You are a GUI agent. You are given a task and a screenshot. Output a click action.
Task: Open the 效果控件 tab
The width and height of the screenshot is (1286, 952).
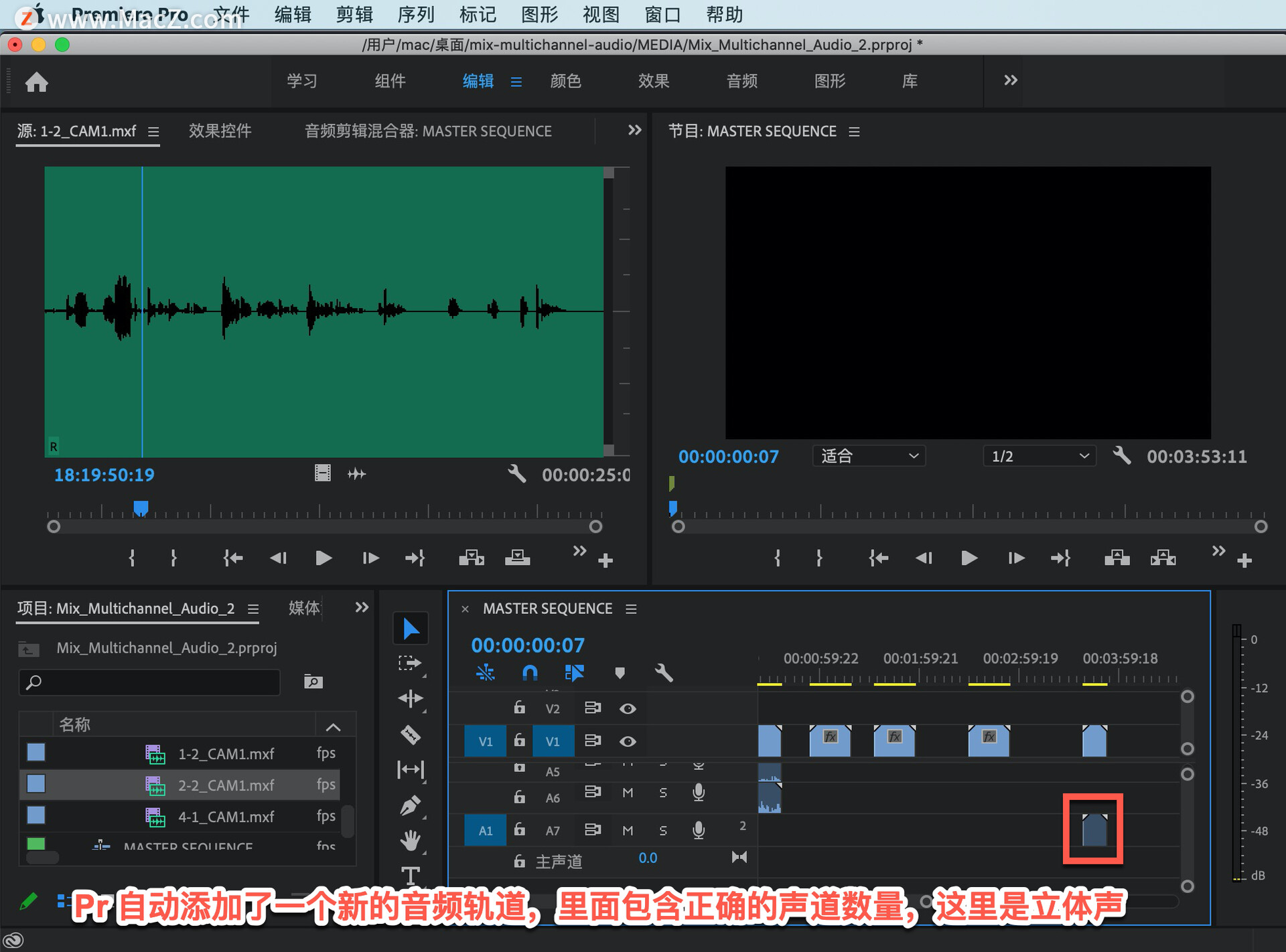point(220,131)
